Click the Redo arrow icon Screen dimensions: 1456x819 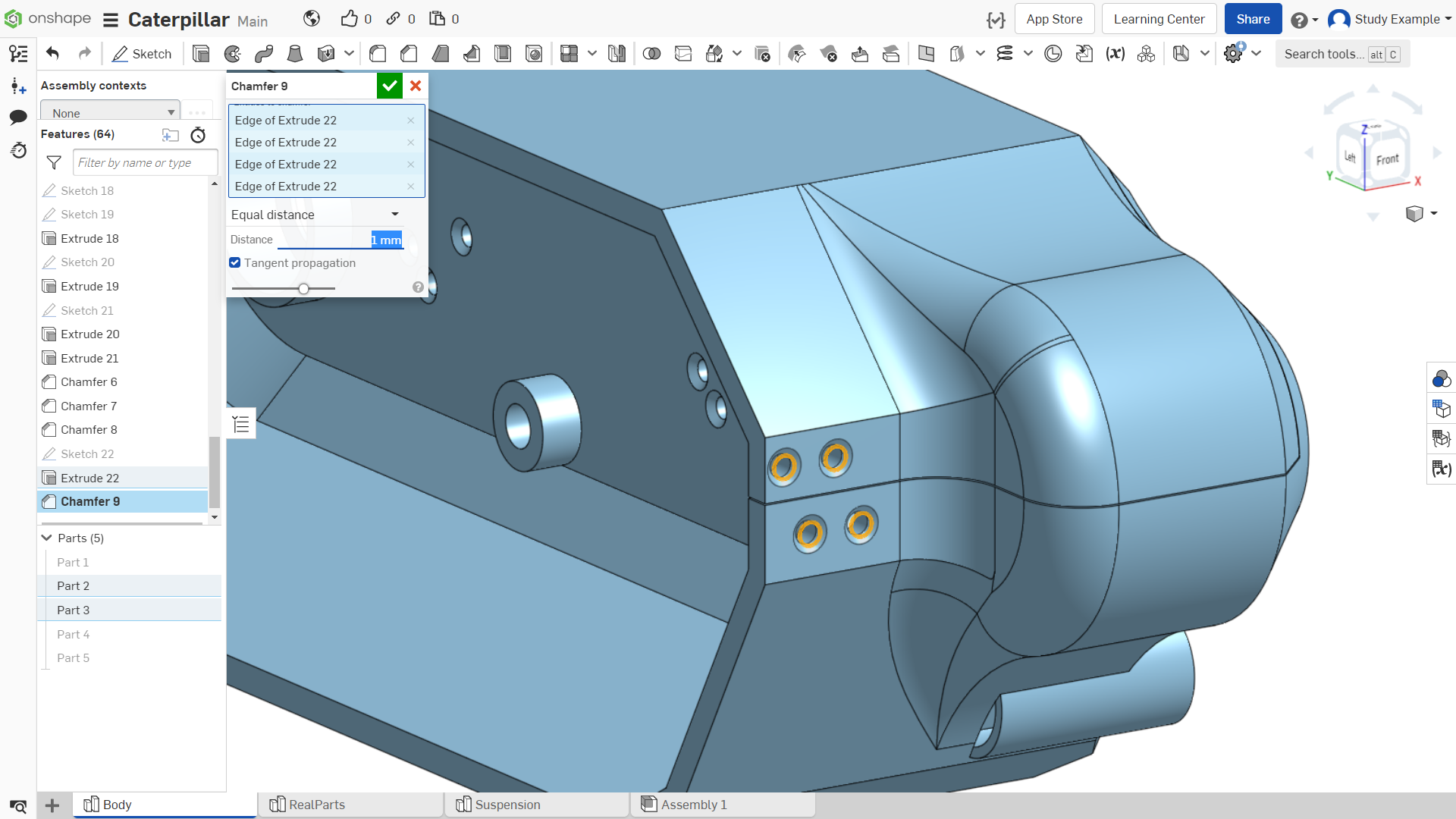point(85,54)
